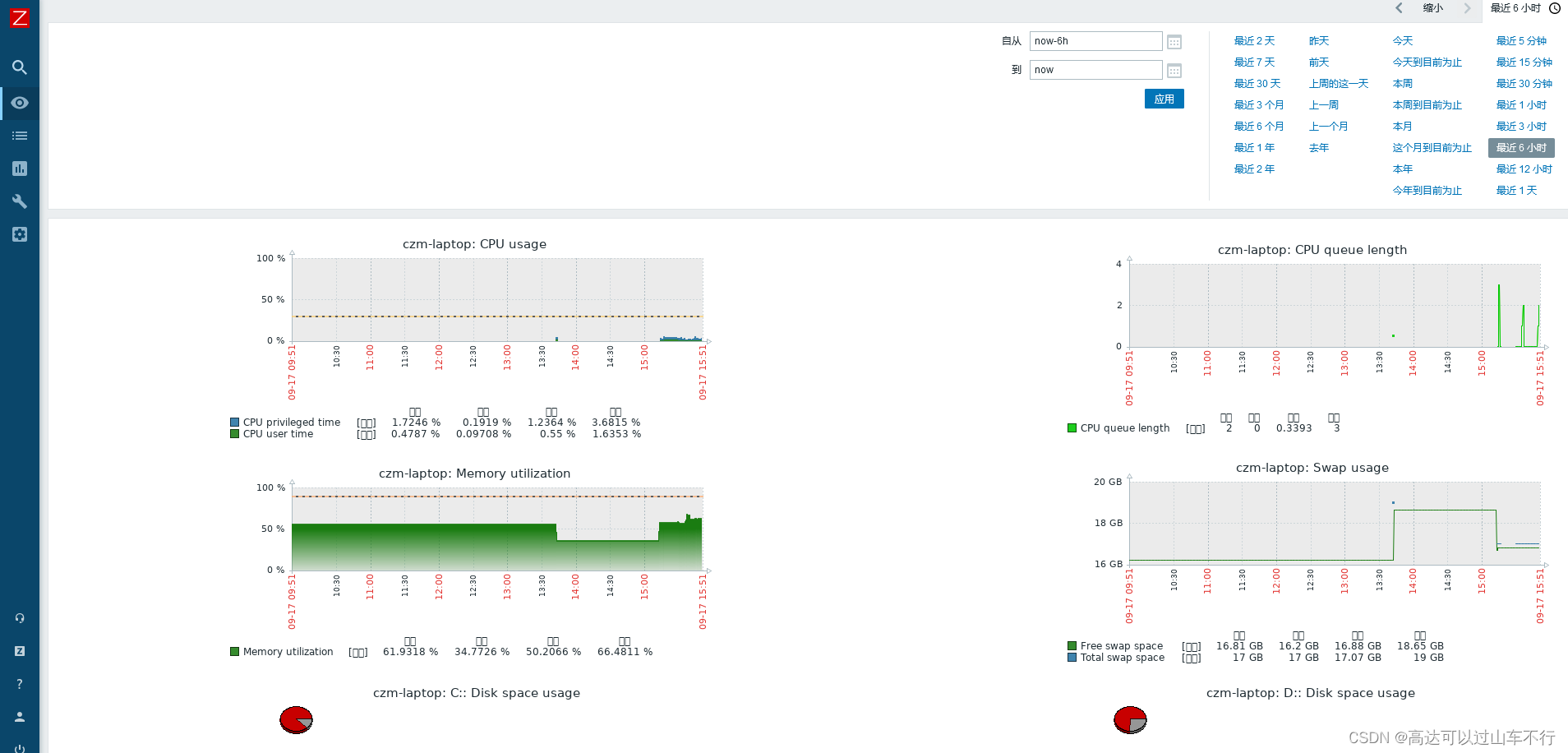Select 最近 12 小时 time range
The width and height of the screenshot is (1568, 753).
pos(1524,169)
